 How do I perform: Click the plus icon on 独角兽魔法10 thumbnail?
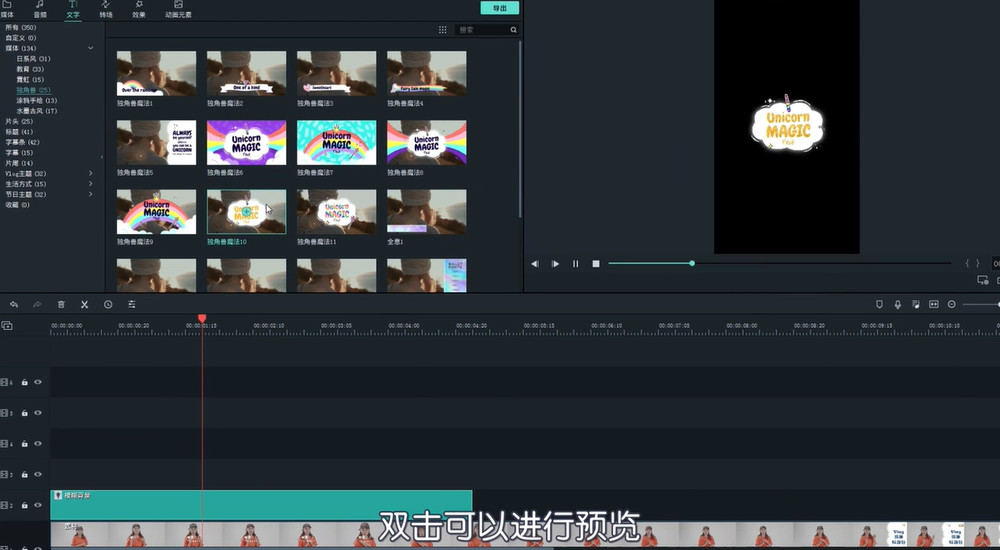(246, 212)
